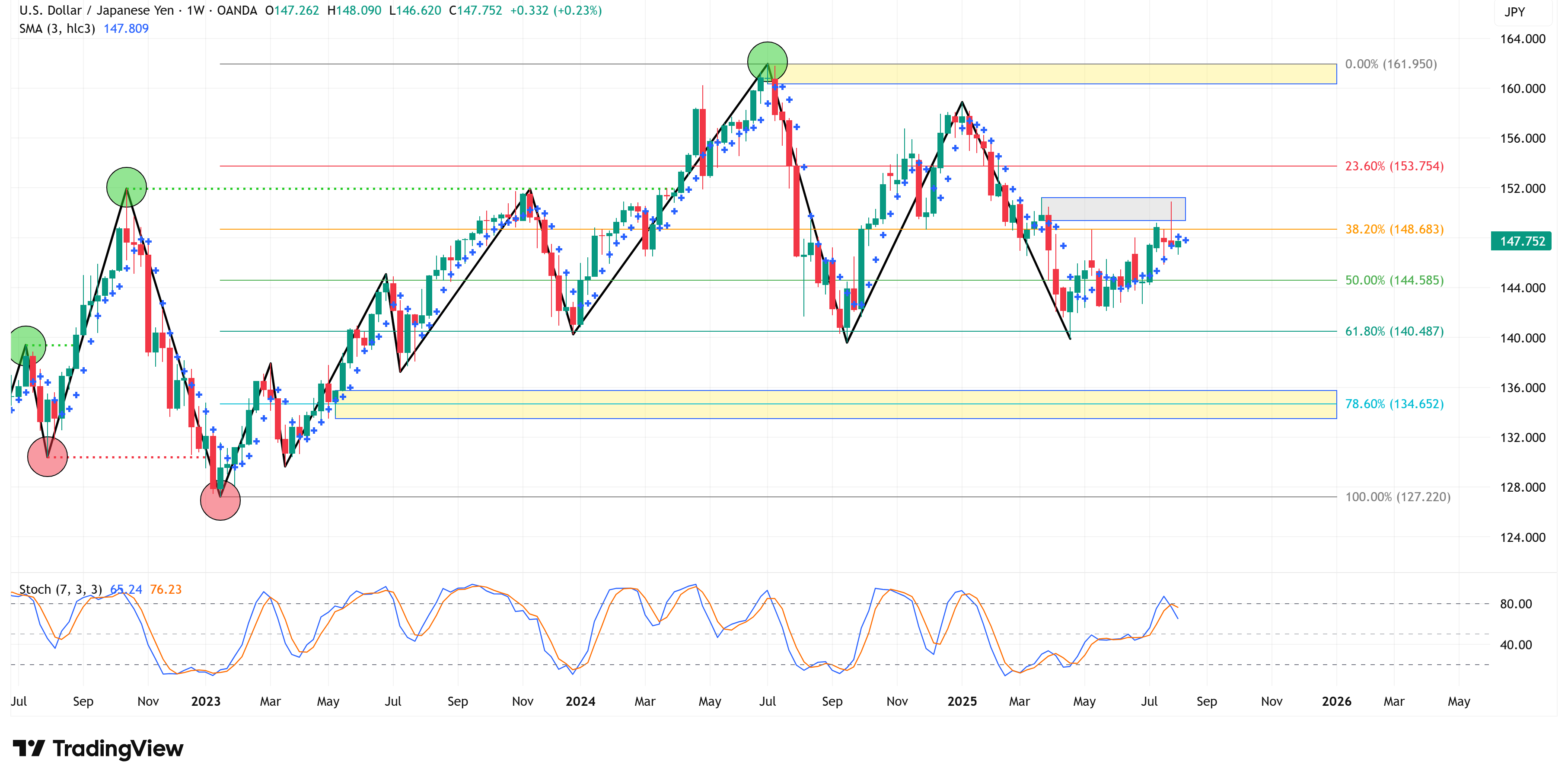Click the U.S. Dollar / Japanese Yen symbol title
This screenshot has width=1568, height=781.
pyautogui.click(x=96, y=10)
